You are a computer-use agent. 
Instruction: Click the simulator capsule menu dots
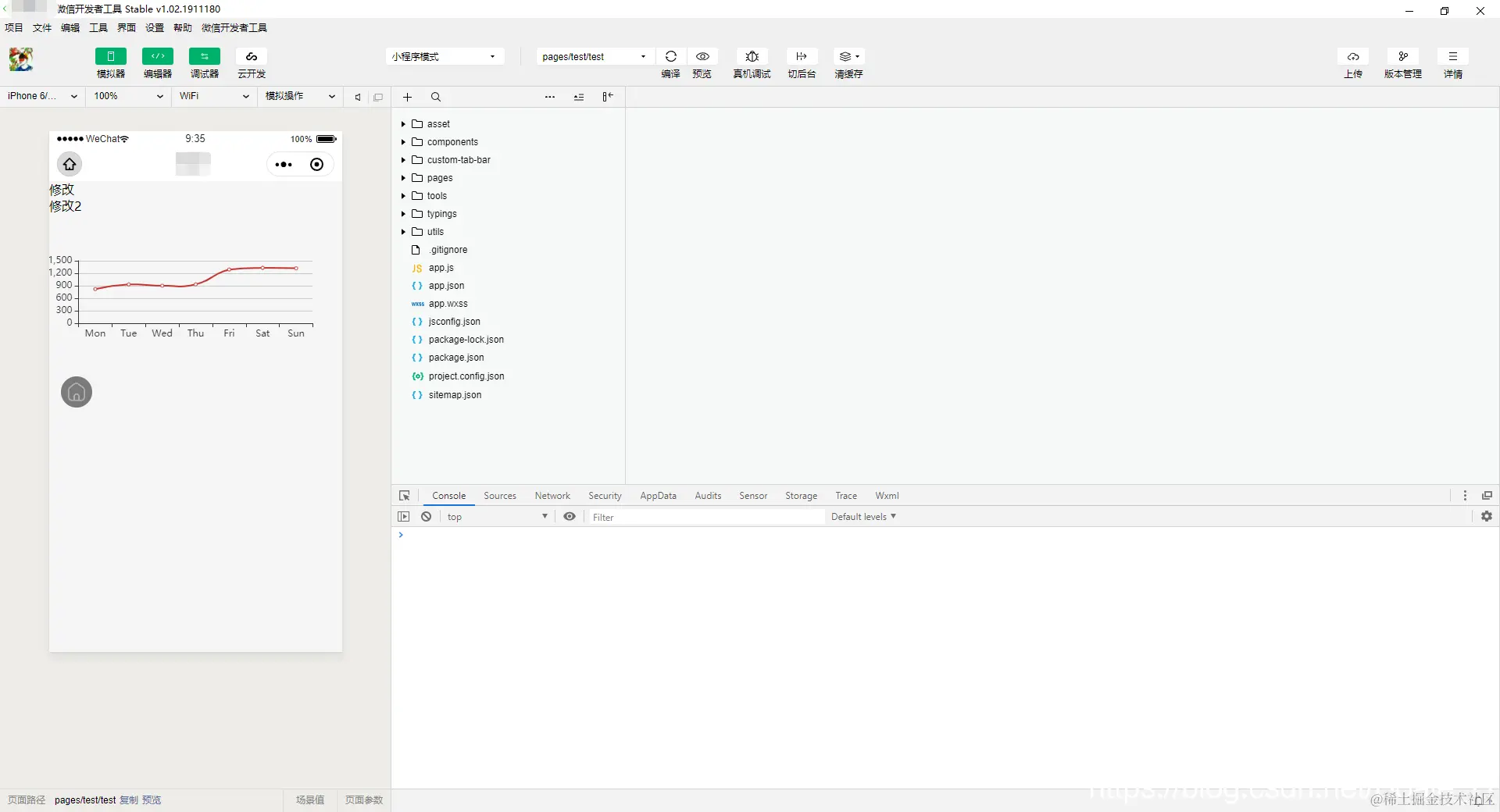[284, 165]
